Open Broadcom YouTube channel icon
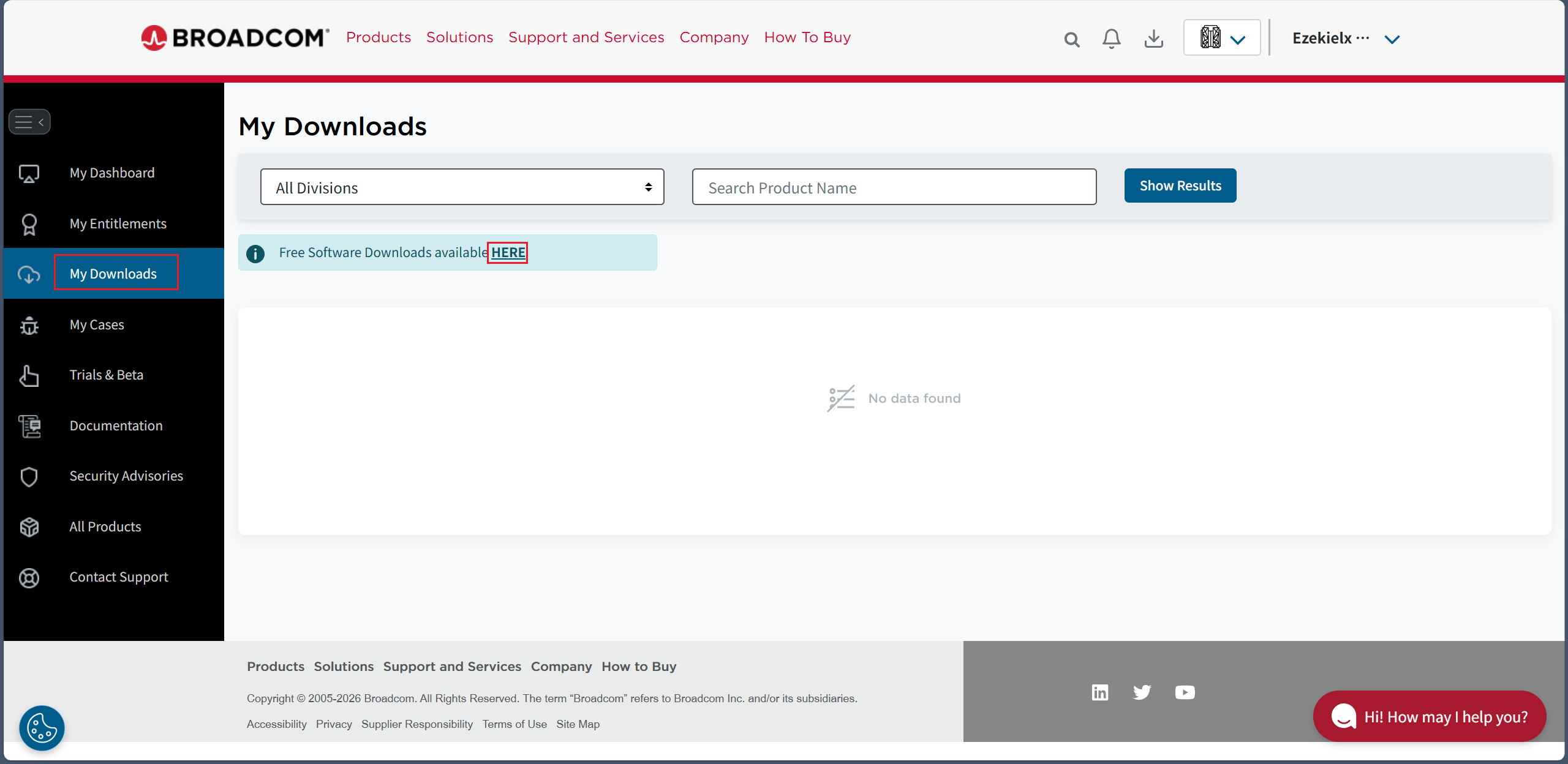The width and height of the screenshot is (1568, 764). [1185, 692]
